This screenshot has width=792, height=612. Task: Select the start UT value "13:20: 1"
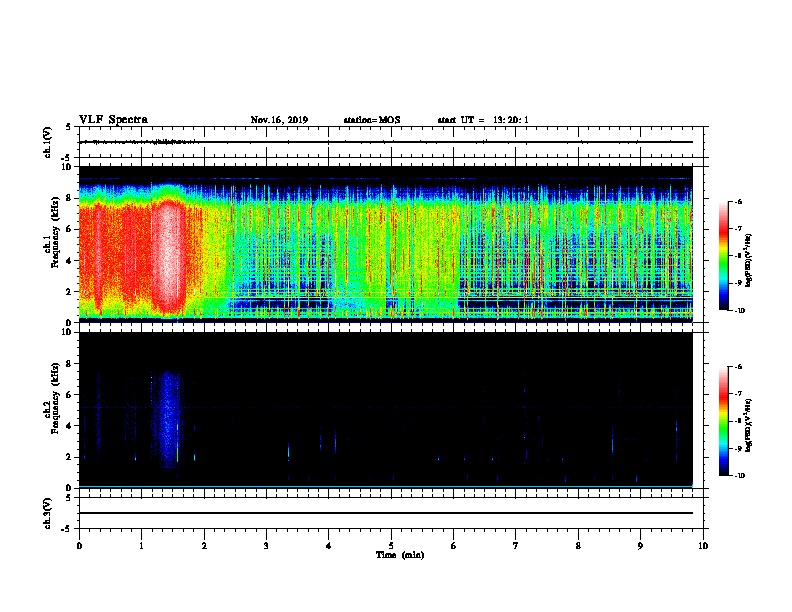tap(511, 120)
